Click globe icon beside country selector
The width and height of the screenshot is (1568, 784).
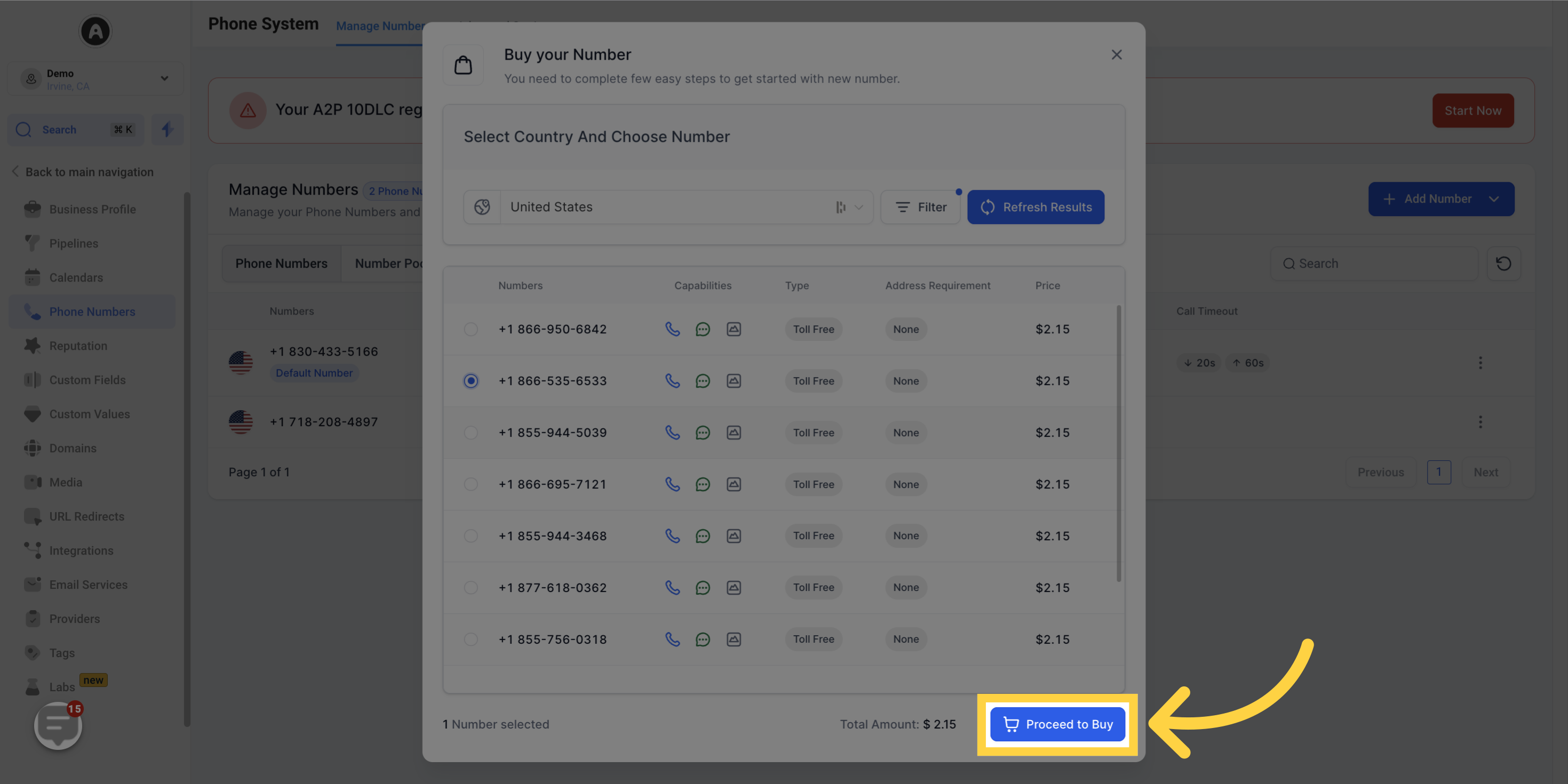pos(482,207)
